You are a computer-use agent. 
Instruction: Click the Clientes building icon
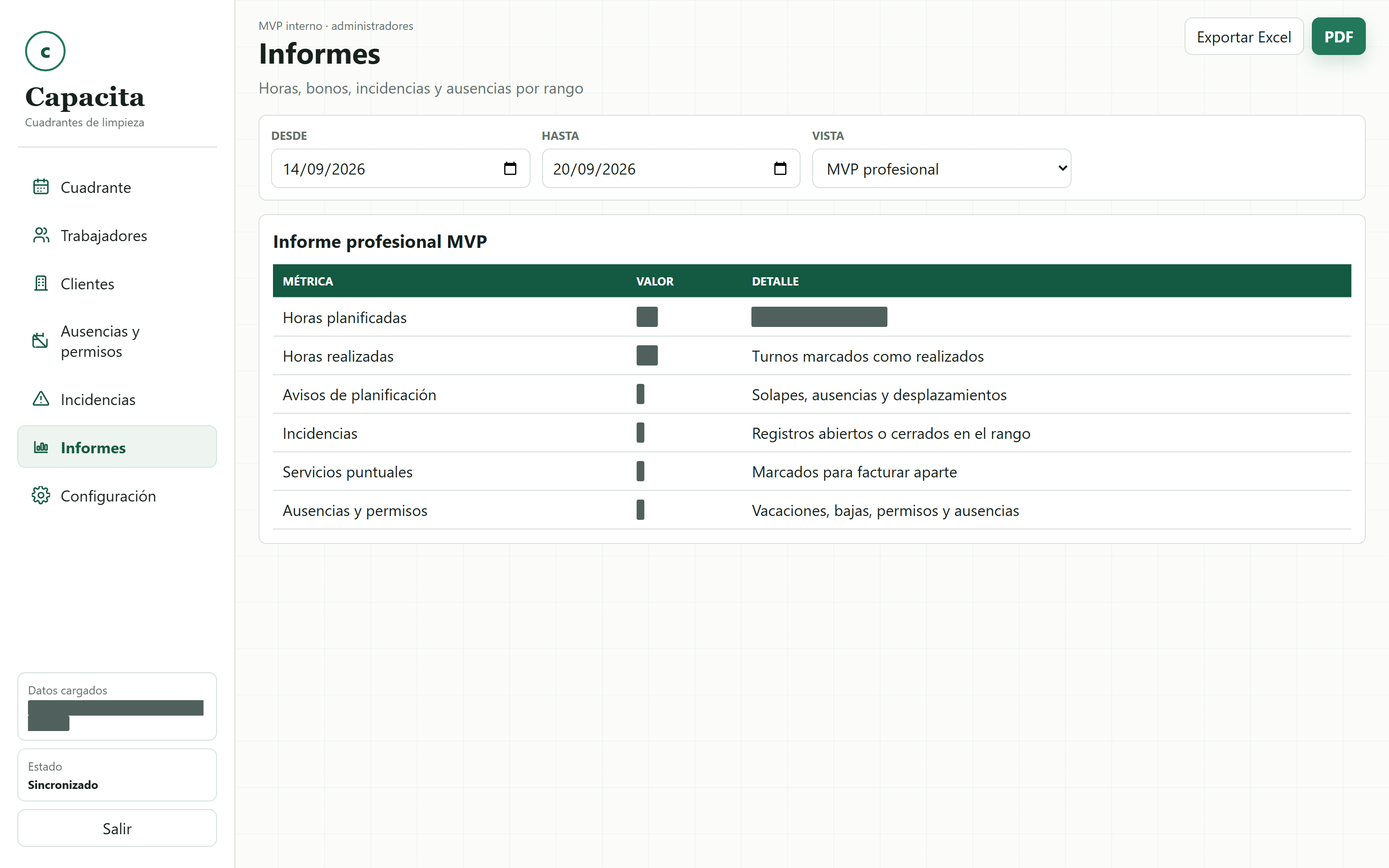(41, 284)
